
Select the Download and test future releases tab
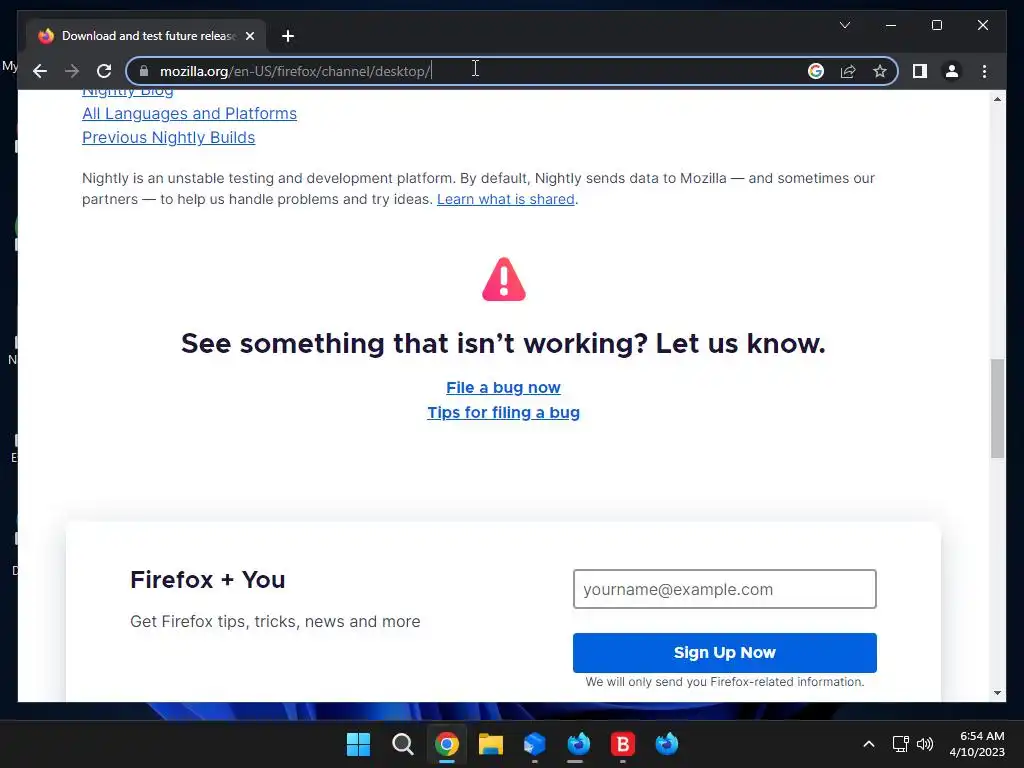[x=147, y=36]
